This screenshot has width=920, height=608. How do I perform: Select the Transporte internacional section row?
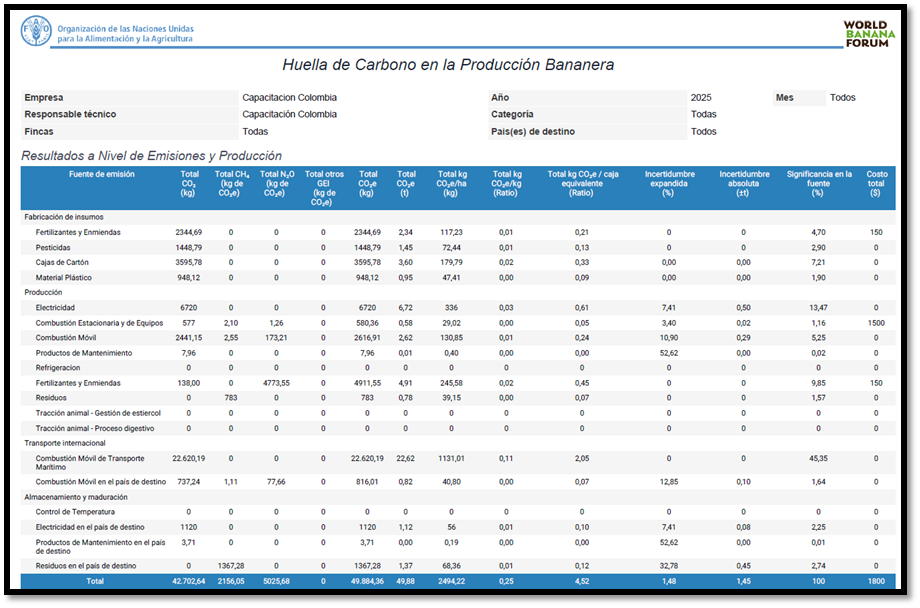[x=64, y=442]
